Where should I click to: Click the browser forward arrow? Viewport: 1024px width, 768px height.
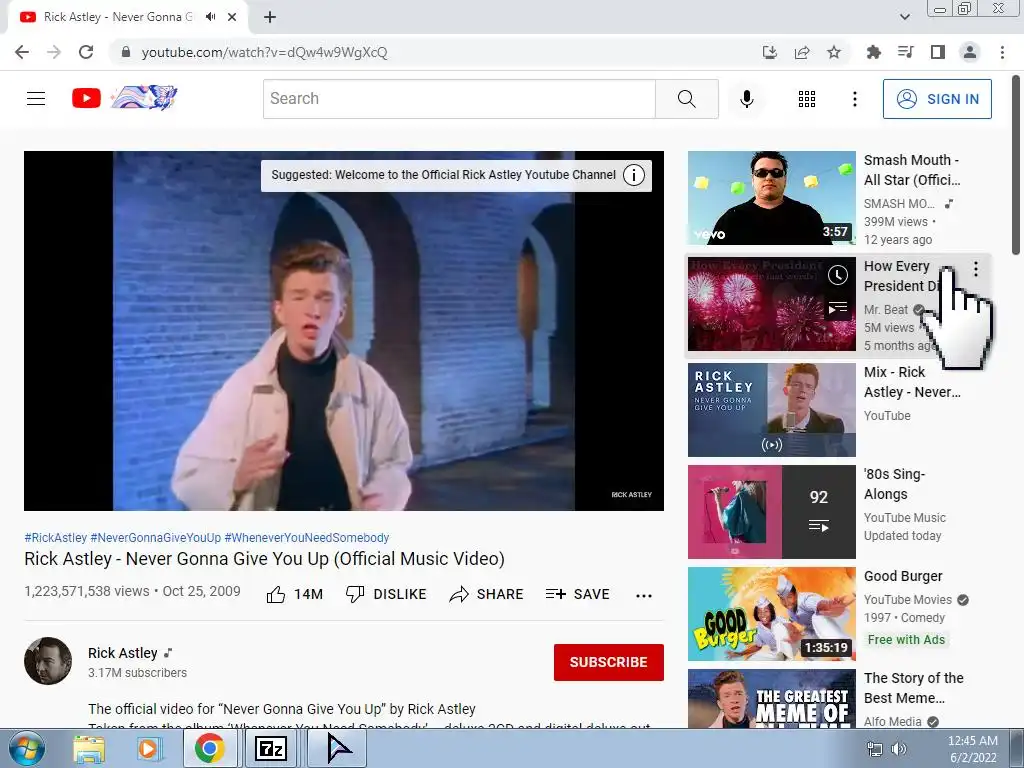tap(54, 52)
